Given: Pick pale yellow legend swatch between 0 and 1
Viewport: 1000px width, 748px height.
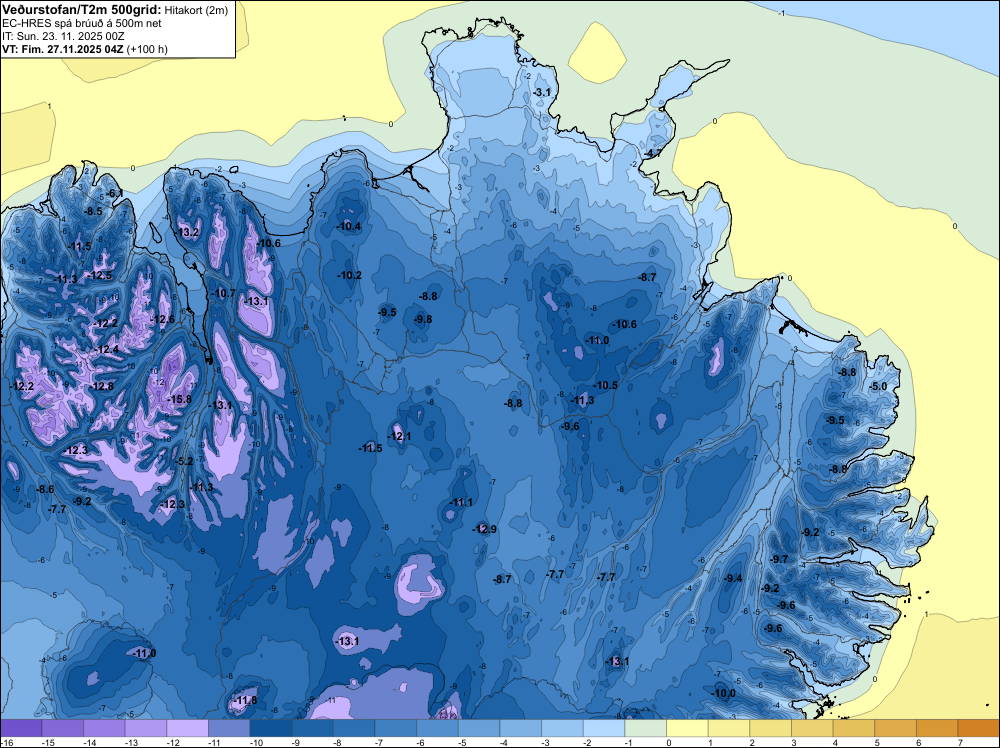Looking at the screenshot, I should coord(688,728).
